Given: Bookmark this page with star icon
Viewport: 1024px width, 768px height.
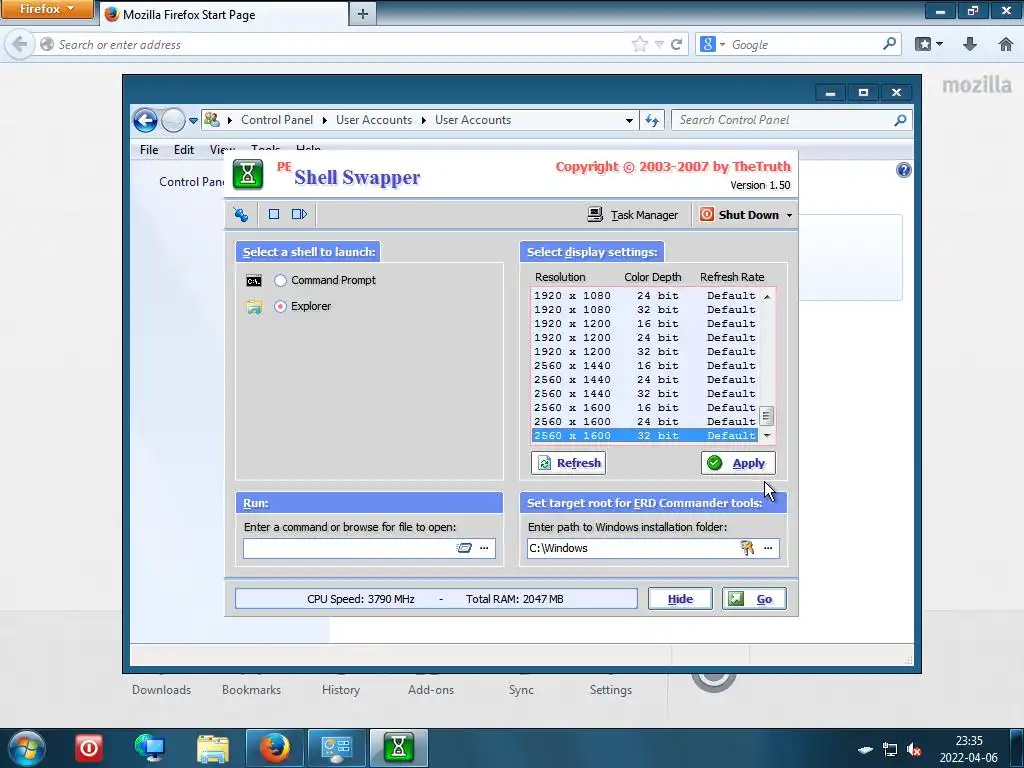Looking at the screenshot, I should coord(640,44).
